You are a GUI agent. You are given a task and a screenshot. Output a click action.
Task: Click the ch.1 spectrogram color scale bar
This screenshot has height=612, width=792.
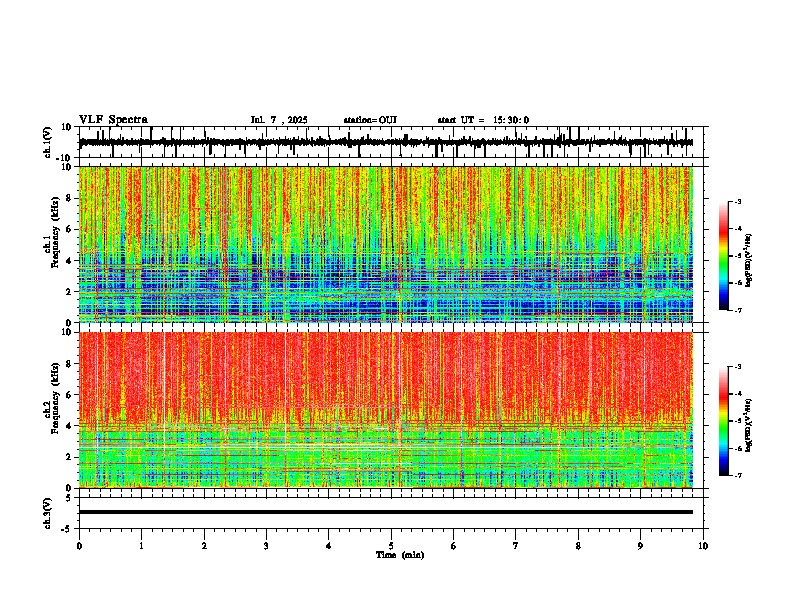724,256
